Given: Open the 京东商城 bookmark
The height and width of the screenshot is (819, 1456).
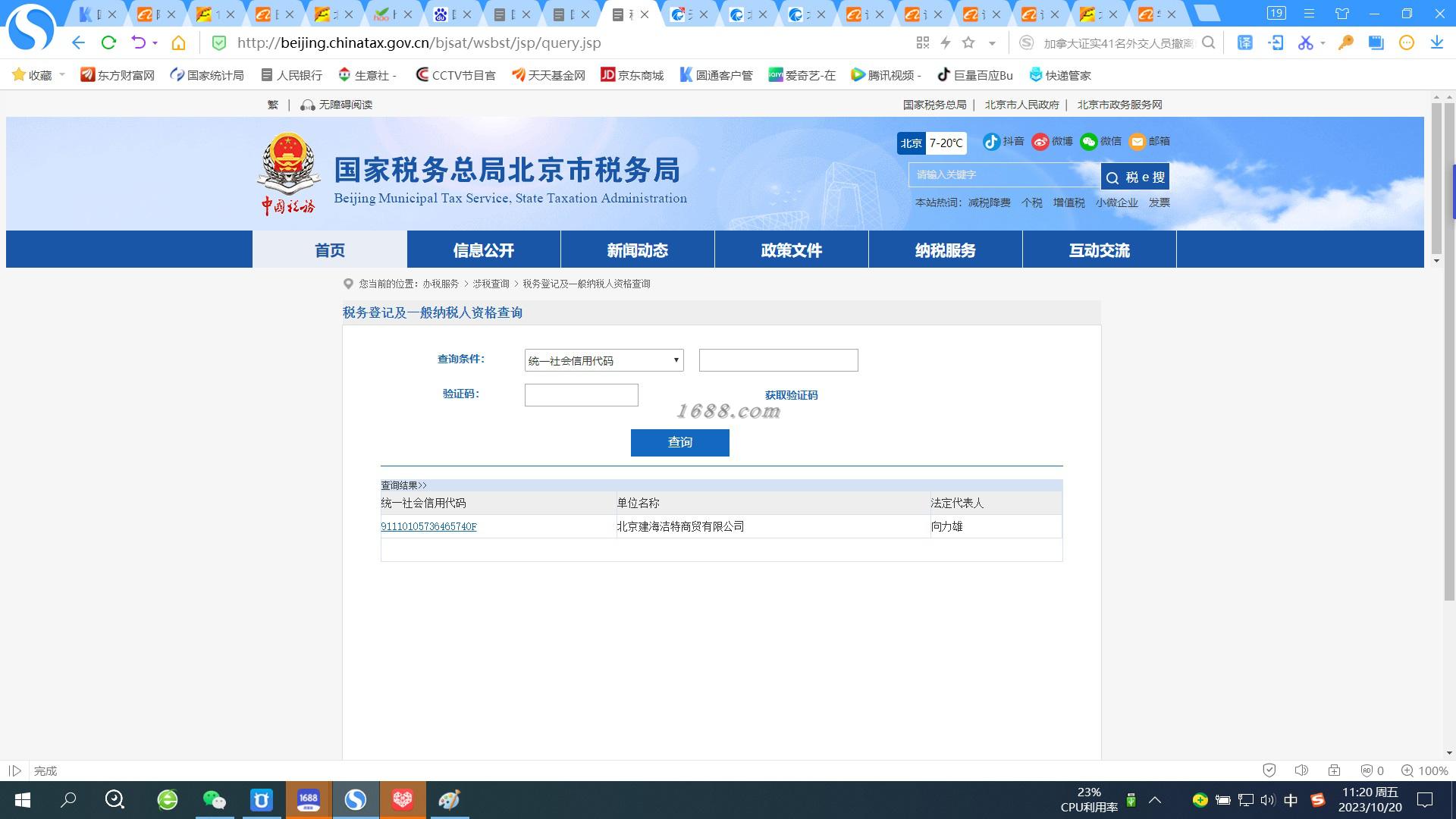Looking at the screenshot, I should (632, 74).
